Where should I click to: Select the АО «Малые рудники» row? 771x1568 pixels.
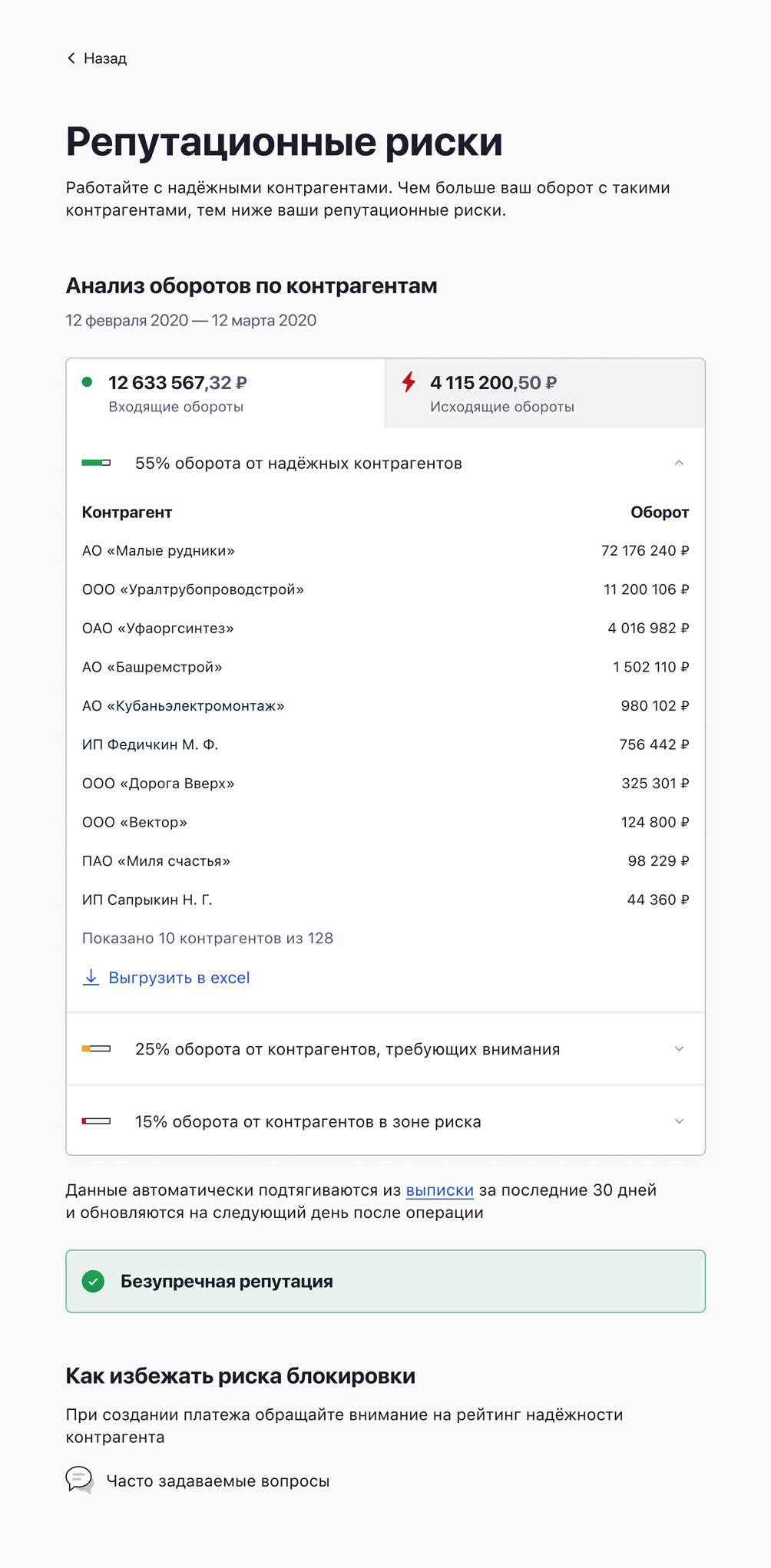tap(385, 551)
